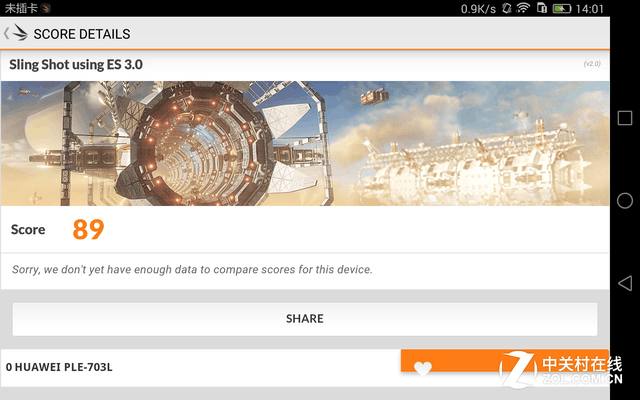The width and height of the screenshot is (640, 400).
Task: Click the Sling Shot using ES 3.0 heading
Action: [x=76, y=64]
